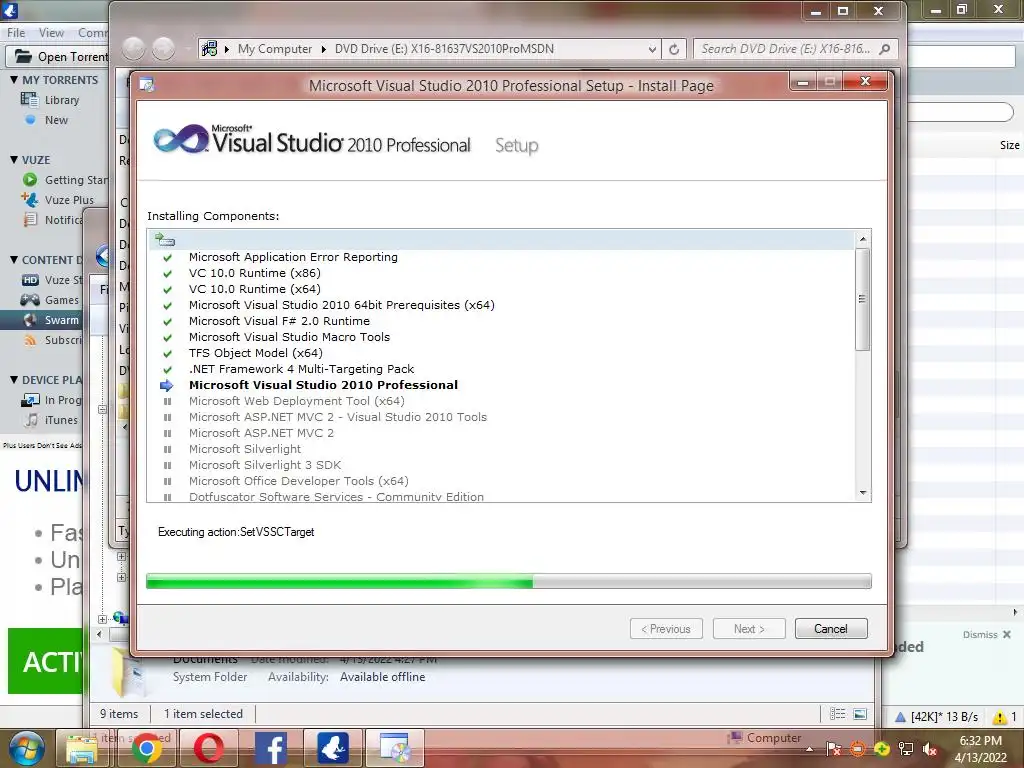1024x768 pixels.
Task: Click muted volume icon in system tray
Action: (929, 749)
